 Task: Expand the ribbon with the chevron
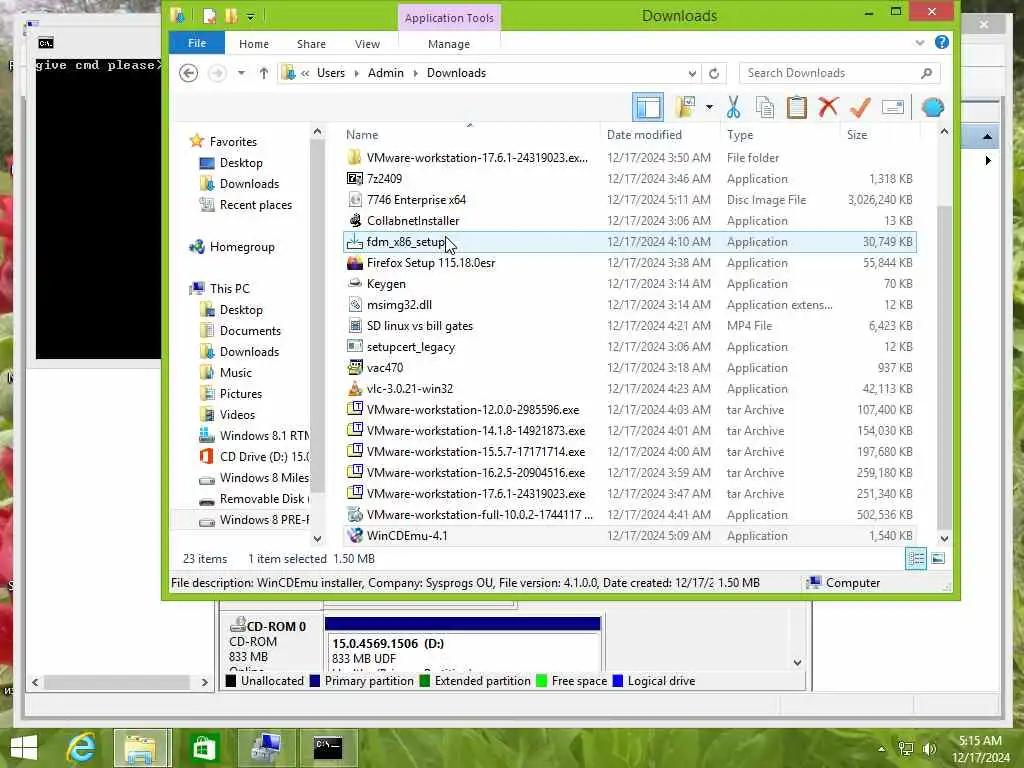point(920,43)
